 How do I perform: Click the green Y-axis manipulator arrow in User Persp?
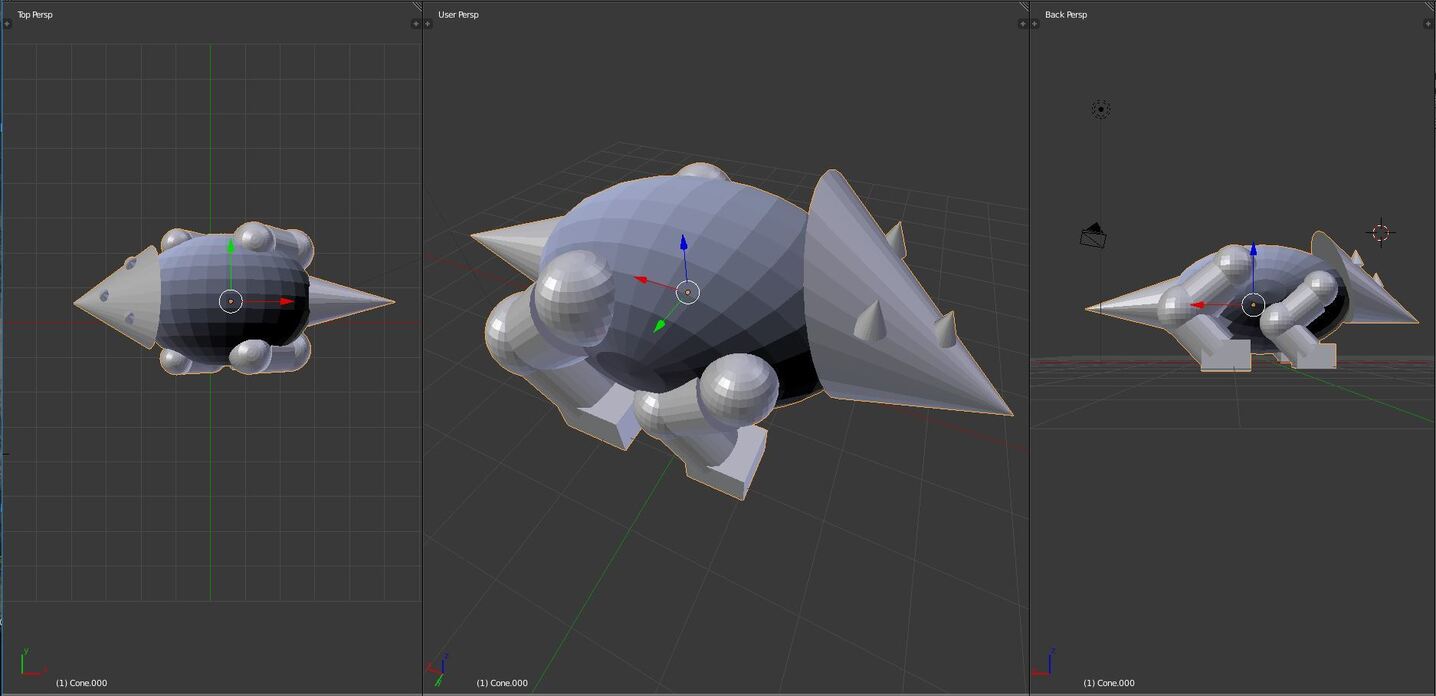(661, 325)
